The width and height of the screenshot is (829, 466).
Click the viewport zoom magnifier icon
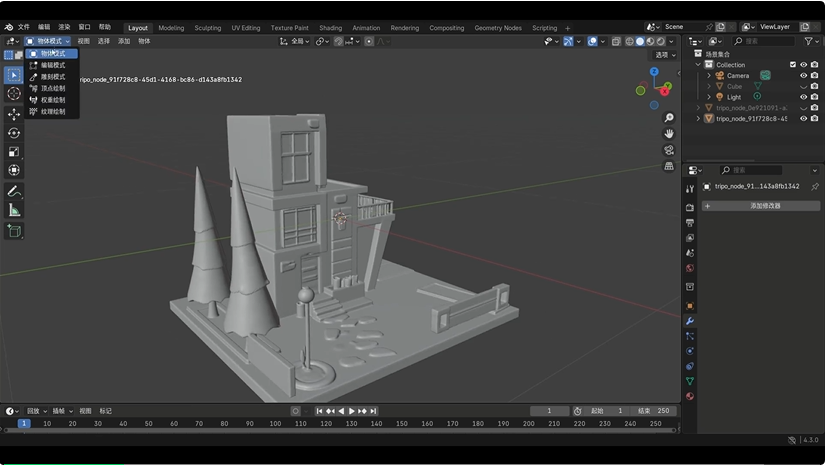point(669,117)
